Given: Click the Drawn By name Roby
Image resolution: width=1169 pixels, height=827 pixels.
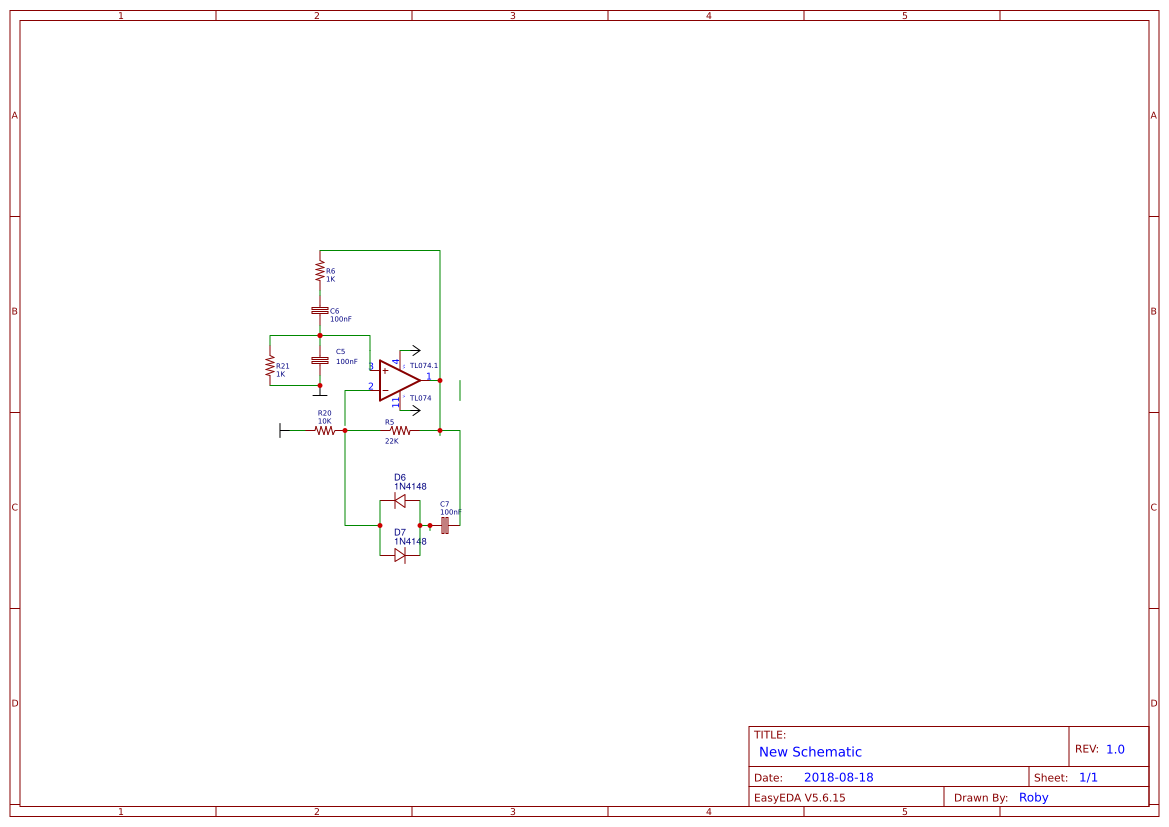Looking at the screenshot, I should point(1034,797).
